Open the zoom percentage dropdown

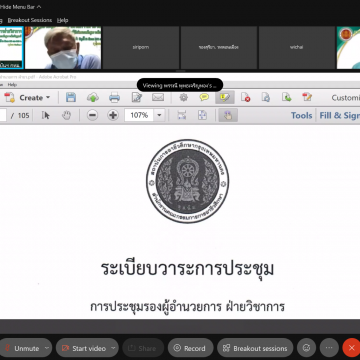[159, 115]
